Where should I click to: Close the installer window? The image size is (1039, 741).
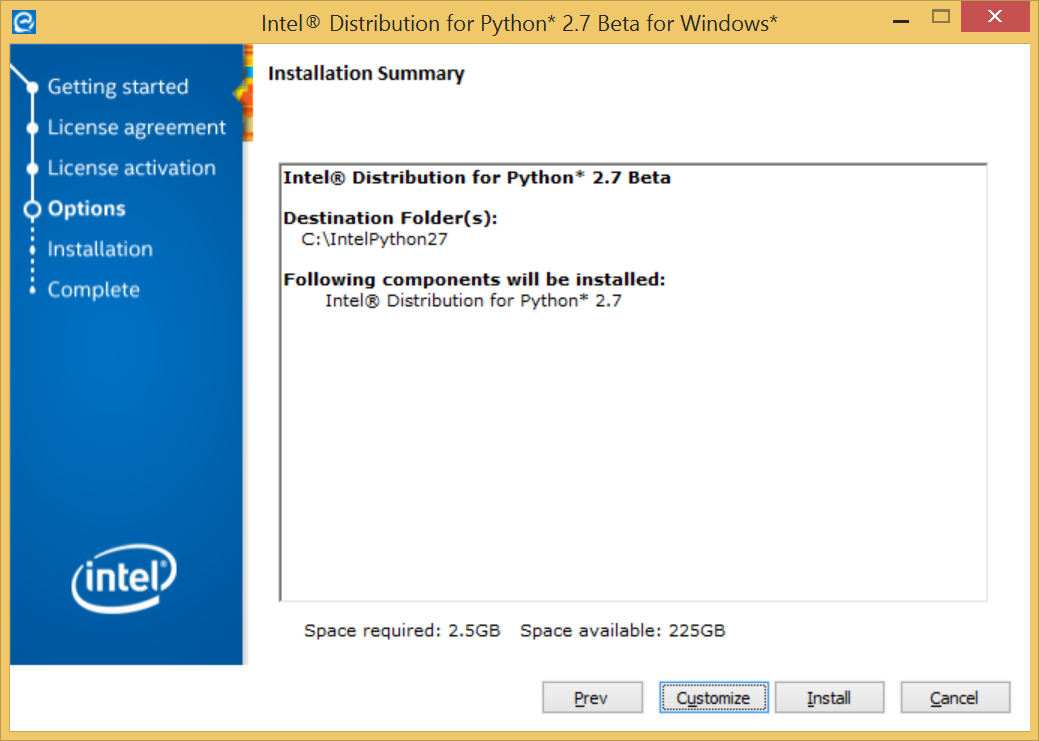pos(994,17)
